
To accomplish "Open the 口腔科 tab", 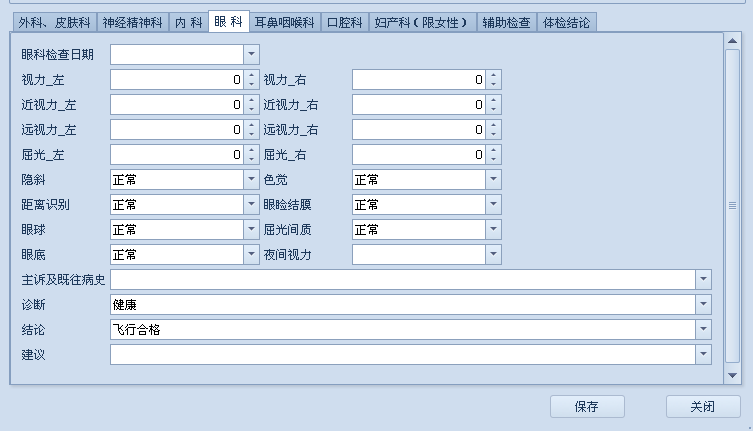I will coord(345,23).
